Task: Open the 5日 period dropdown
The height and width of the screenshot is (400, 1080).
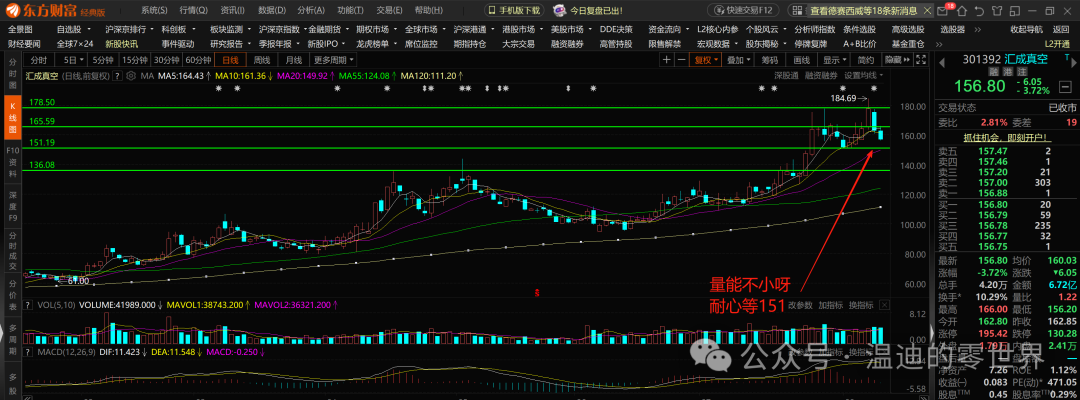Action: [71, 60]
